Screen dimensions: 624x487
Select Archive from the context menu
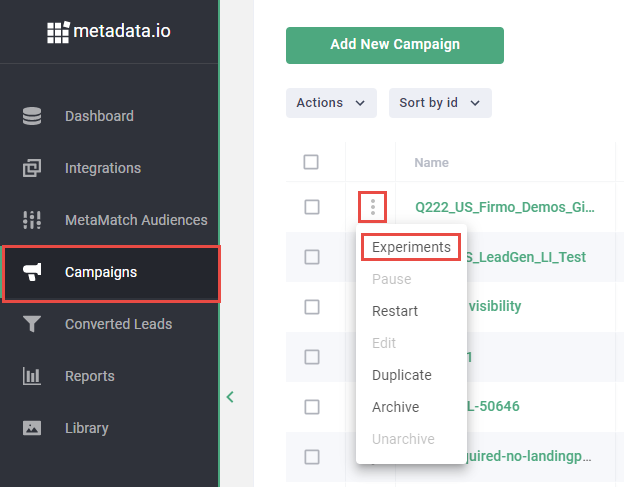pos(395,407)
